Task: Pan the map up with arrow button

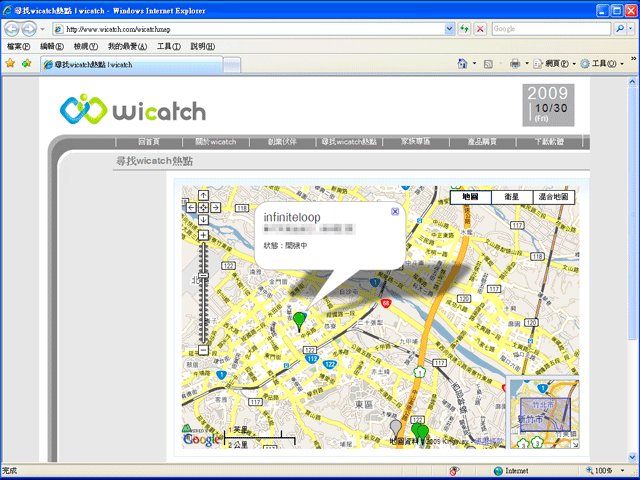Action: tap(203, 195)
